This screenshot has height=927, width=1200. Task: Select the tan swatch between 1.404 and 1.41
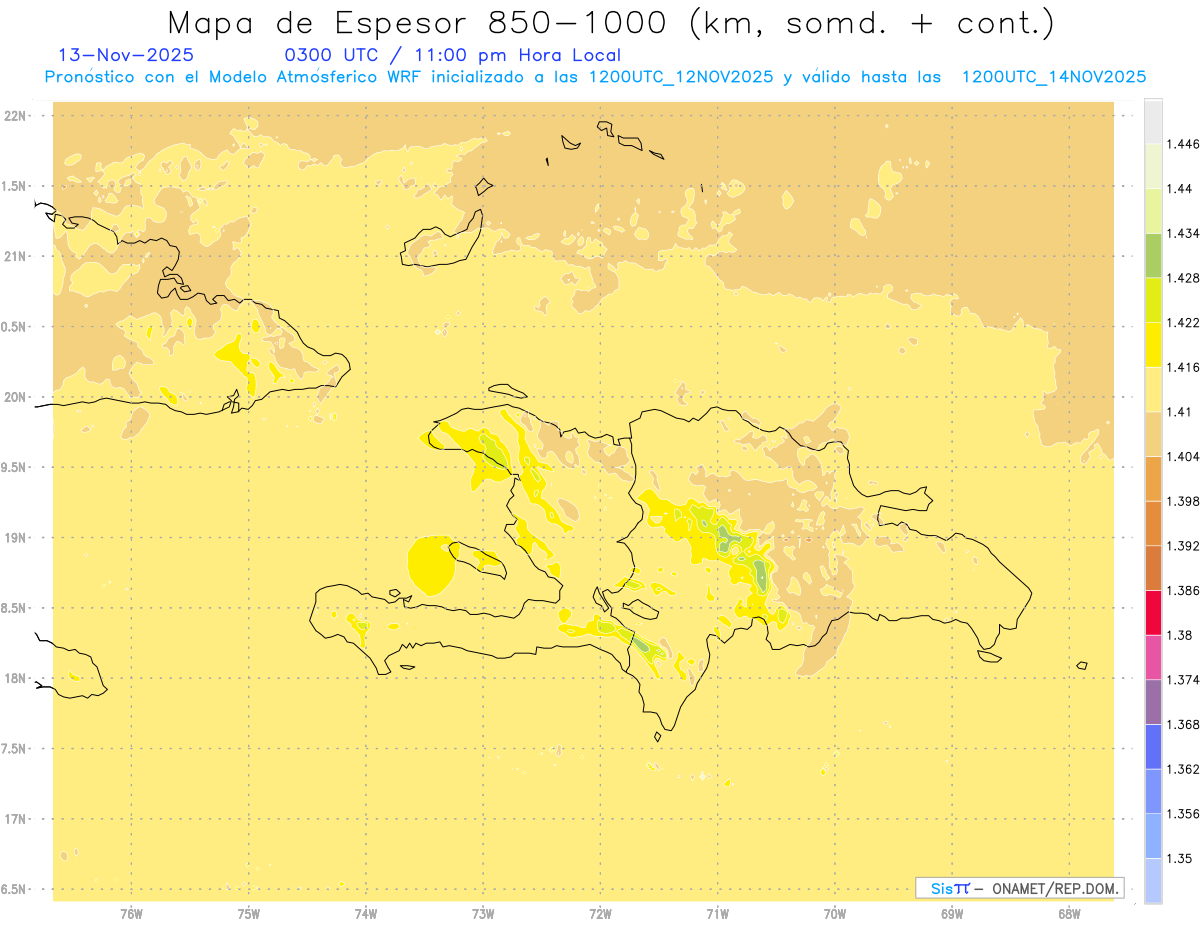pyautogui.click(x=1153, y=433)
